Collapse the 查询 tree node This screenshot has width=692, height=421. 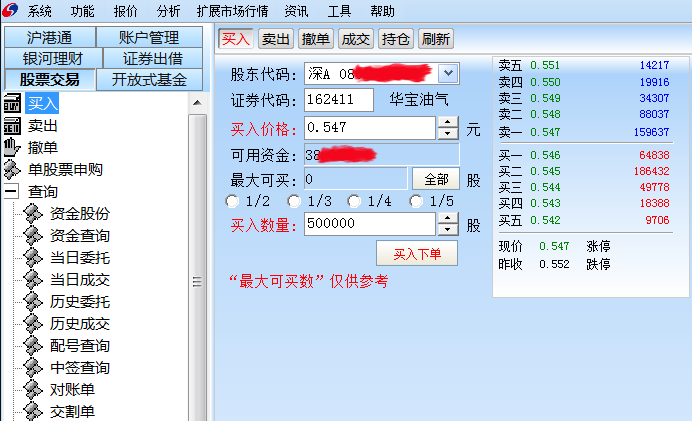click(11, 192)
